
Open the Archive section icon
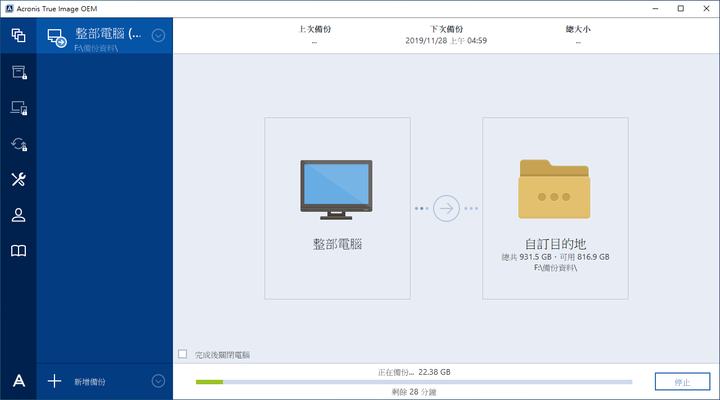[x=19, y=72]
